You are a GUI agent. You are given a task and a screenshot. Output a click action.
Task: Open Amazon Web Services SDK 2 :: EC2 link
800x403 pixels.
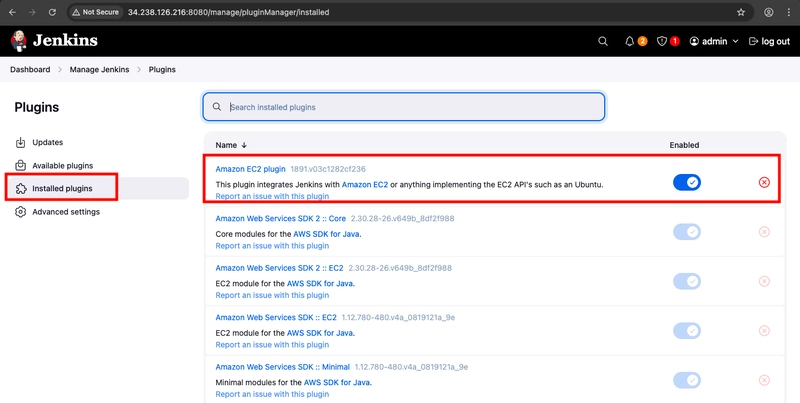click(x=280, y=268)
